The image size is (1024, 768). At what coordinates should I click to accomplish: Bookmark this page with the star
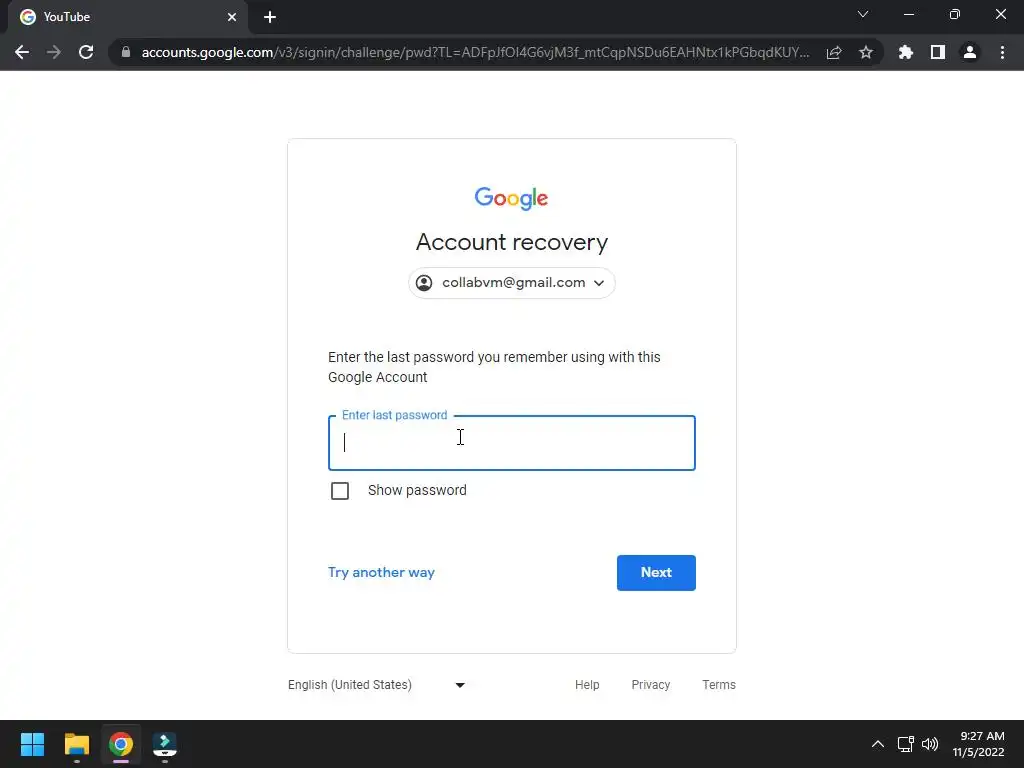866,52
